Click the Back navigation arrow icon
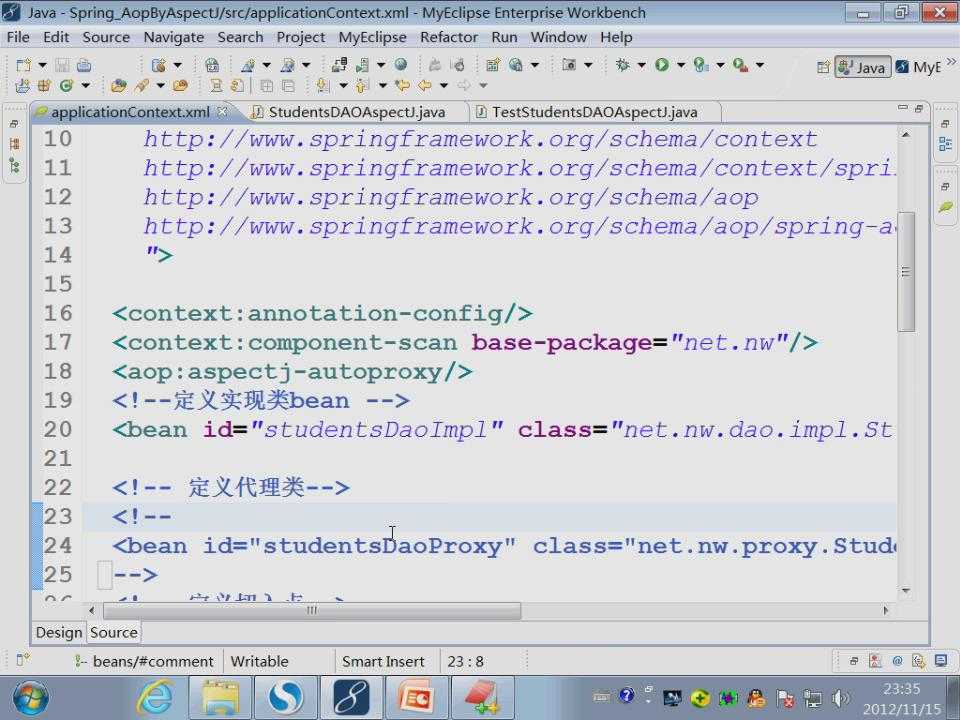The image size is (960, 720). [424, 86]
